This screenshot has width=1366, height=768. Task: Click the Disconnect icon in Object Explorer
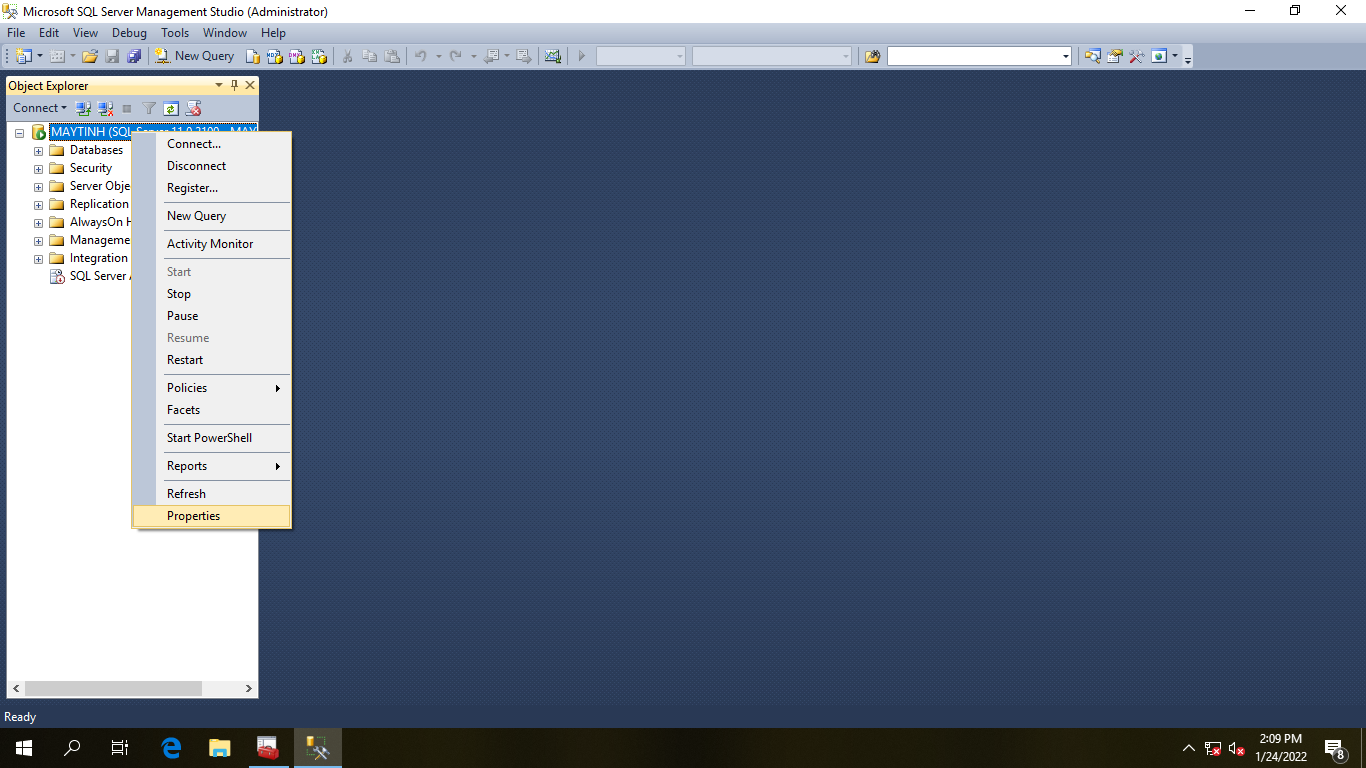click(105, 108)
